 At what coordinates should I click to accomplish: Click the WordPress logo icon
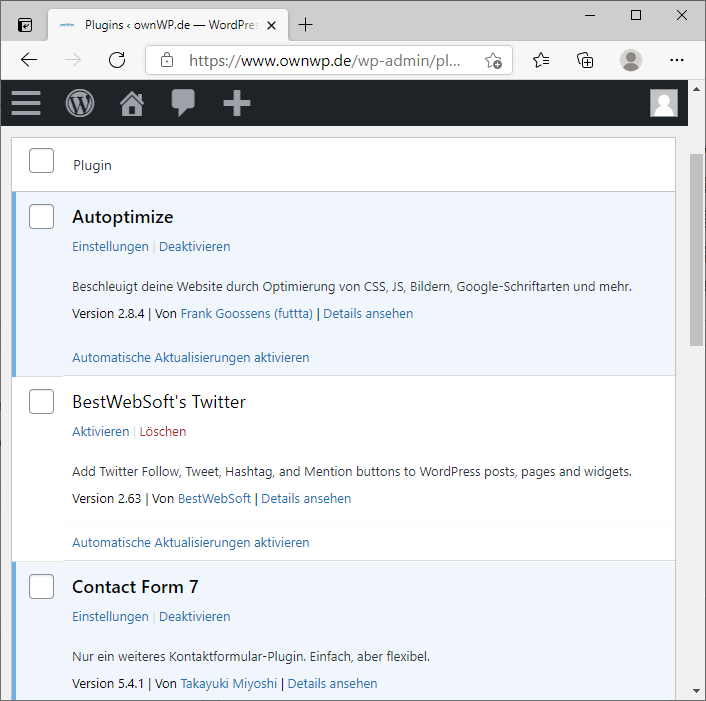click(x=80, y=103)
